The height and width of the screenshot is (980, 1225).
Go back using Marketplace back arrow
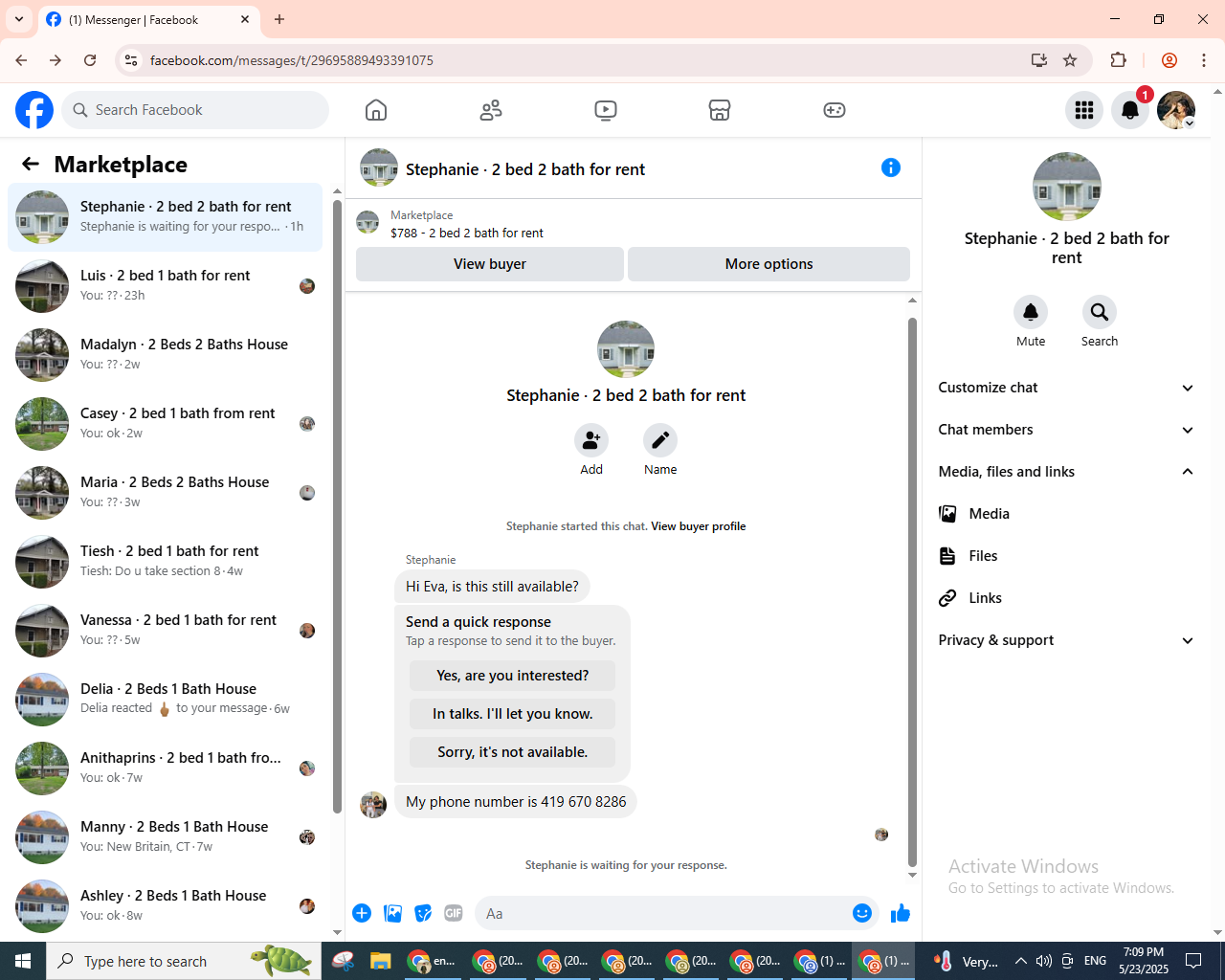31,164
